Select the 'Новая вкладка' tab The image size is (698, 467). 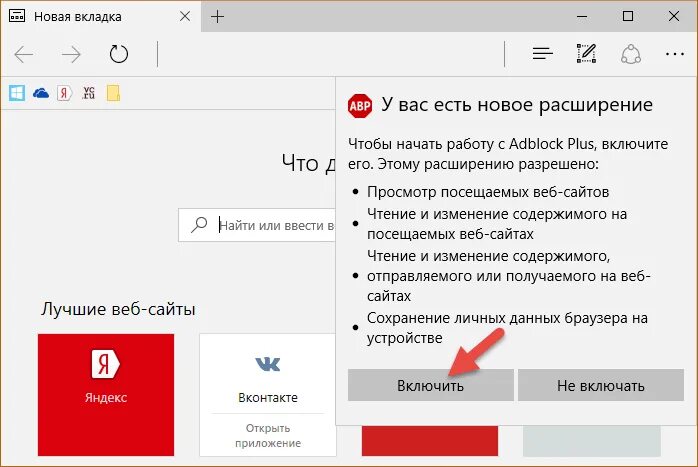pos(101,17)
